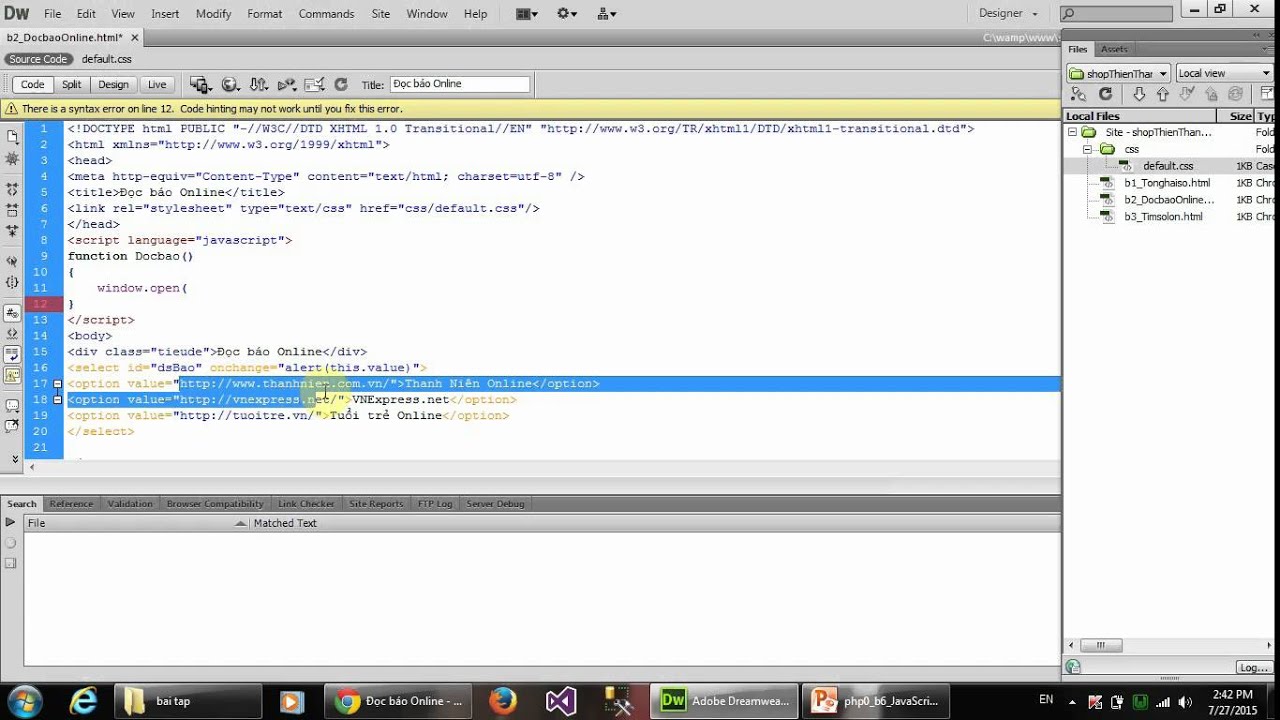Viewport: 1280px width, 720px height.
Task: Open Visual Studio from the taskbar
Action: (x=560, y=701)
